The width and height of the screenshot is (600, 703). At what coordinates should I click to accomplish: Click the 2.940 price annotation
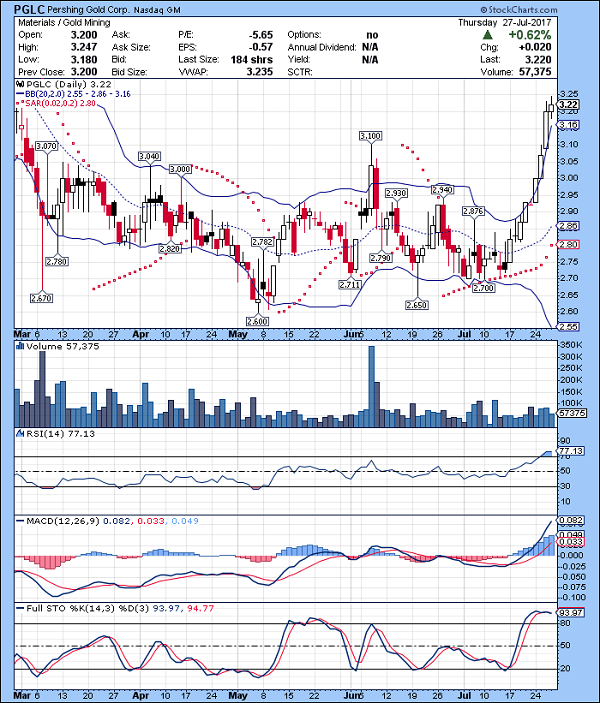[443, 190]
